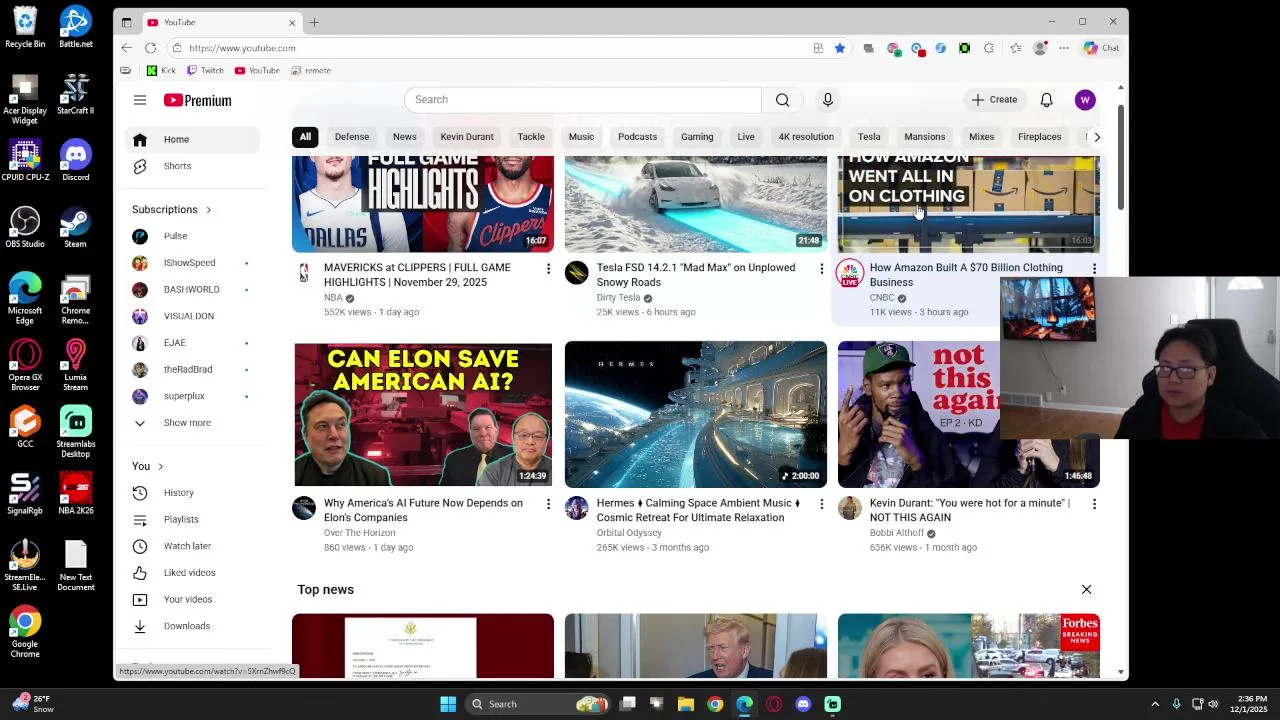
Task: Open the Windows Start menu
Action: coord(448,704)
